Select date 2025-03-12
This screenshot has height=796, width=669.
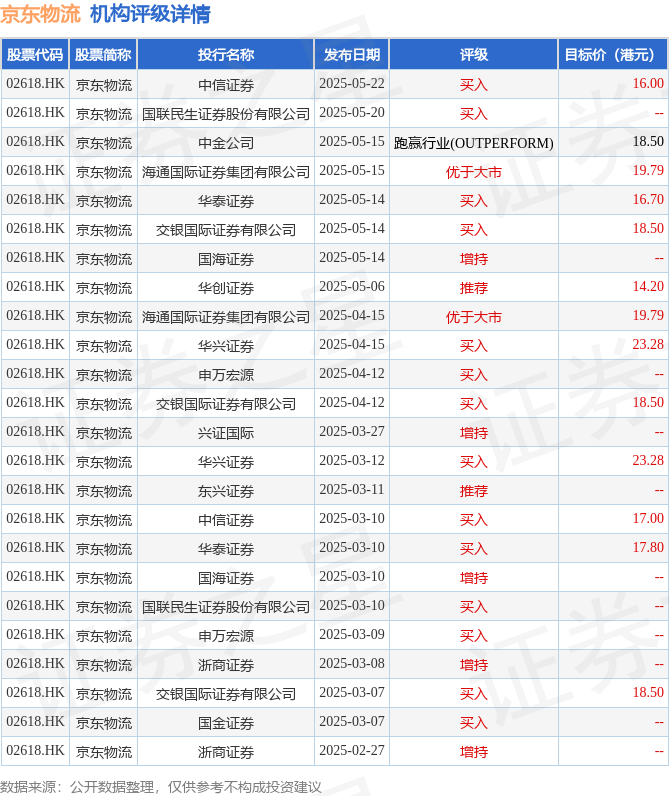pyautogui.click(x=352, y=460)
